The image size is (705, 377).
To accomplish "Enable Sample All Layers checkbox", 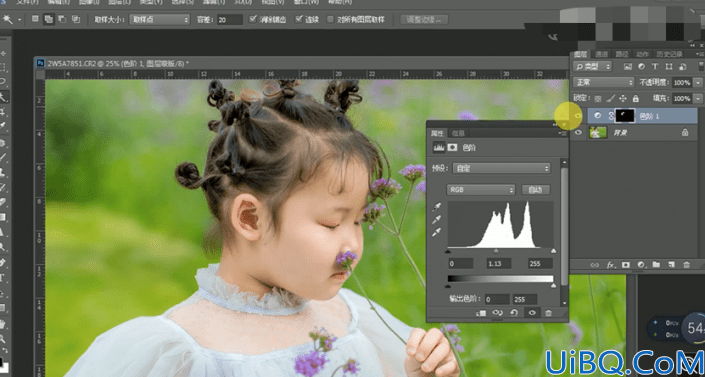I will [x=330, y=19].
